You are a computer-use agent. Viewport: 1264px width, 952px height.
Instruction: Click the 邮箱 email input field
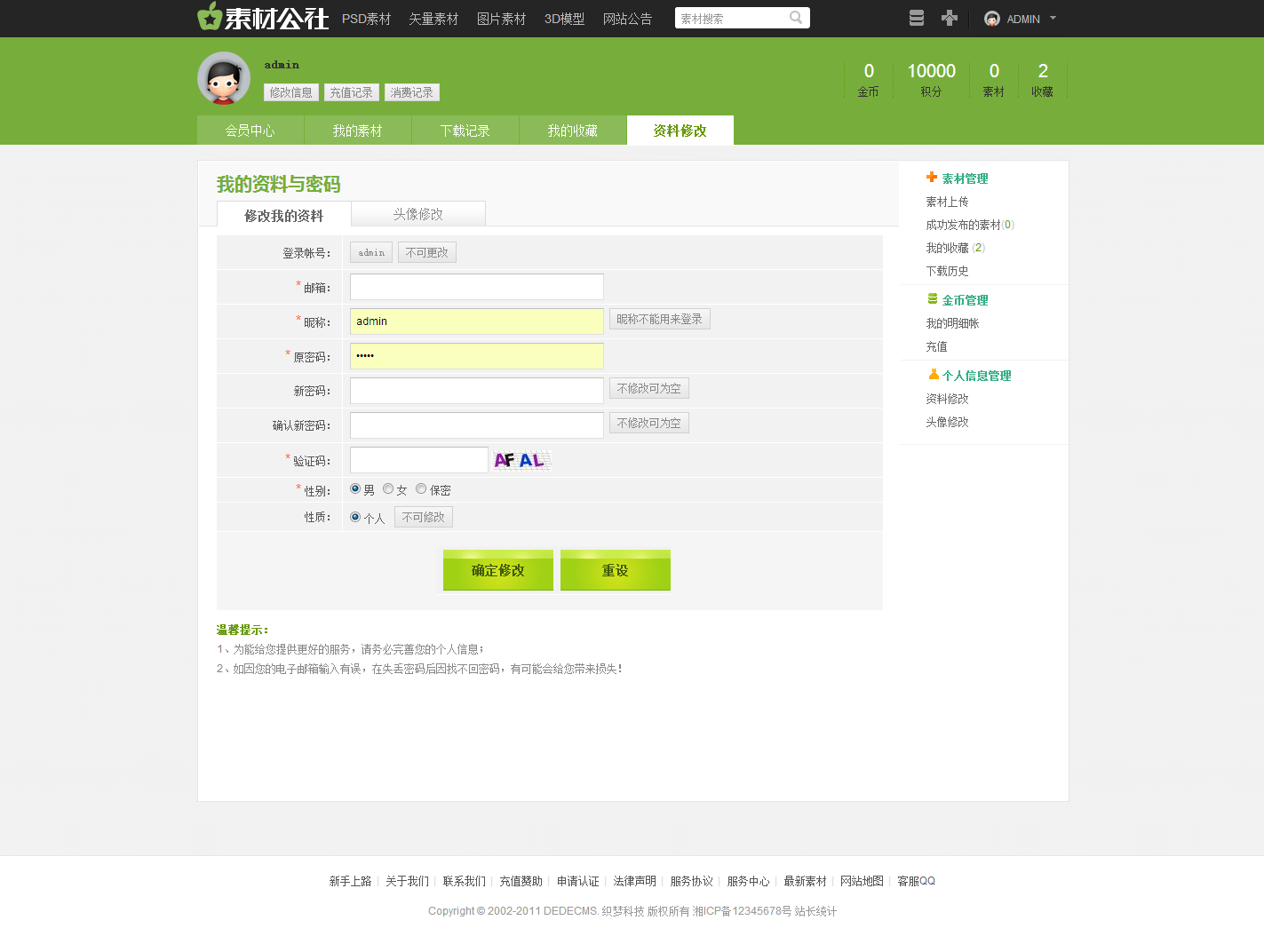477,287
